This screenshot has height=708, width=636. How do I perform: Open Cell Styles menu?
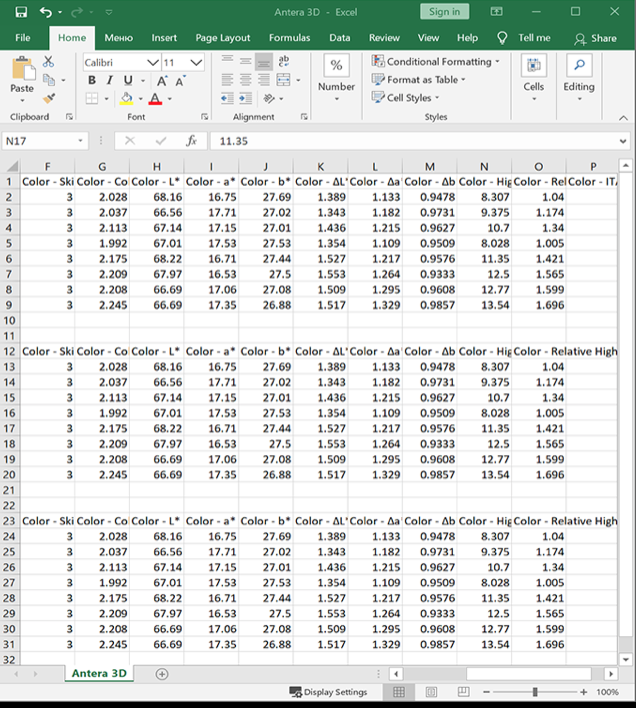coord(405,98)
